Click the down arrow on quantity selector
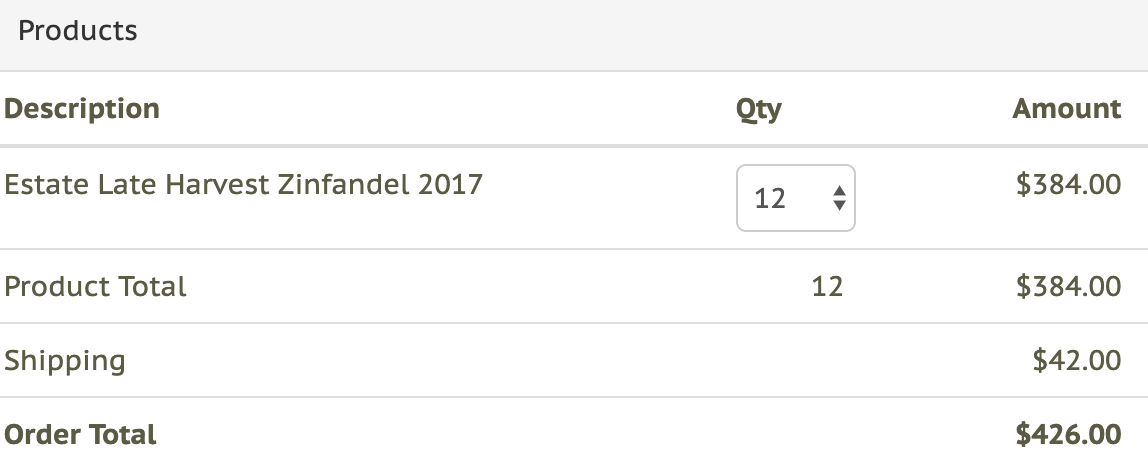 (x=839, y=206)
